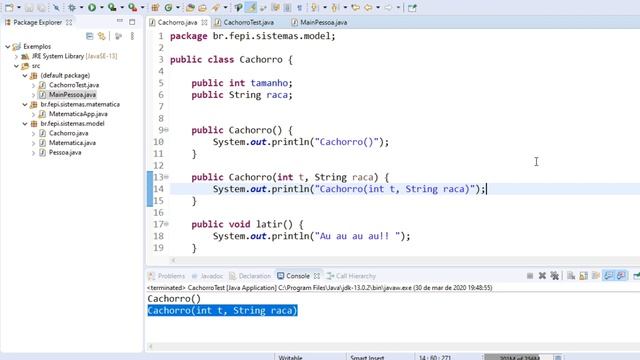Run the program with green play button

tap(92, 7)
